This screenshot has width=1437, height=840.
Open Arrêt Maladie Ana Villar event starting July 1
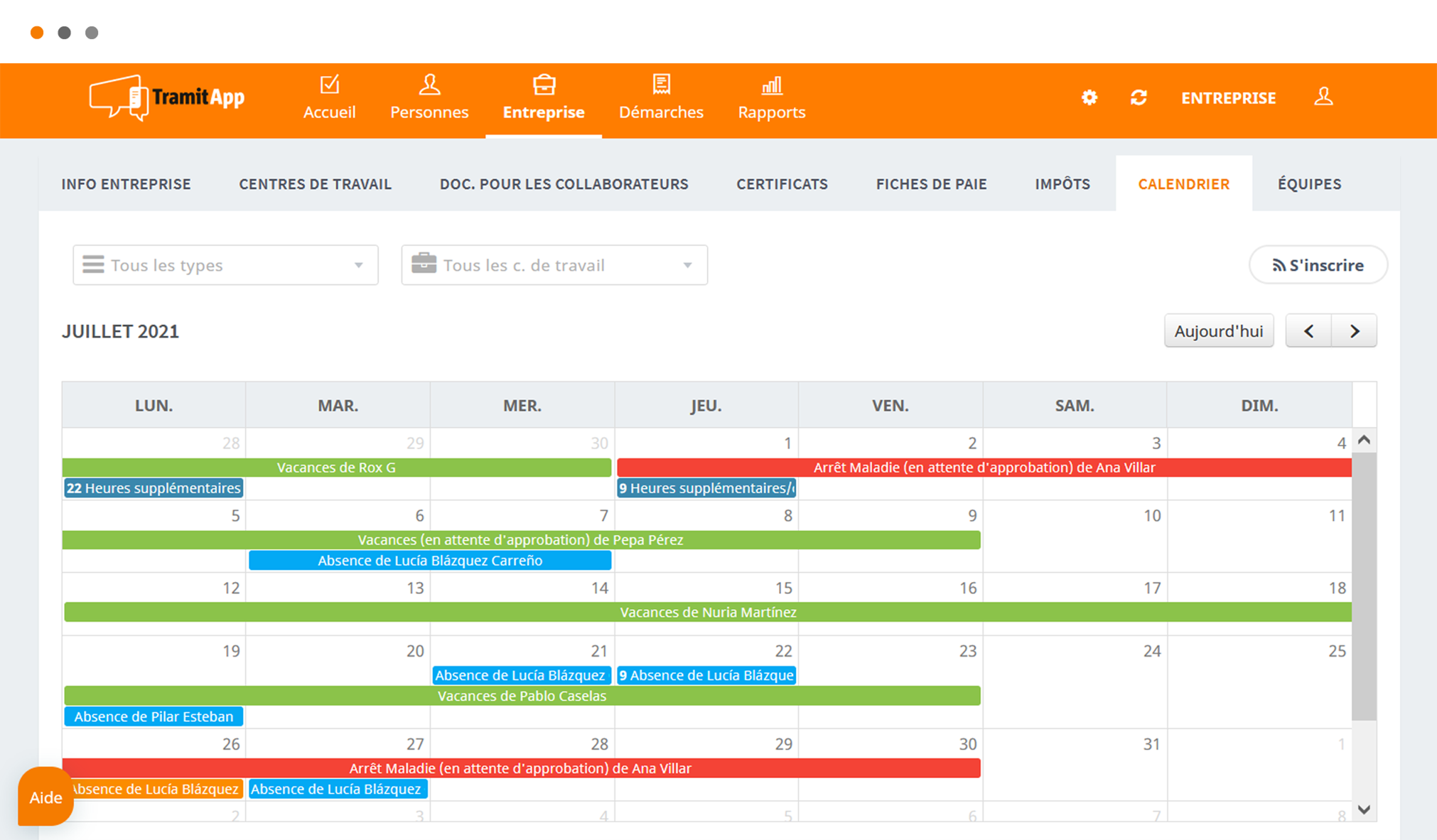[984, 468]
